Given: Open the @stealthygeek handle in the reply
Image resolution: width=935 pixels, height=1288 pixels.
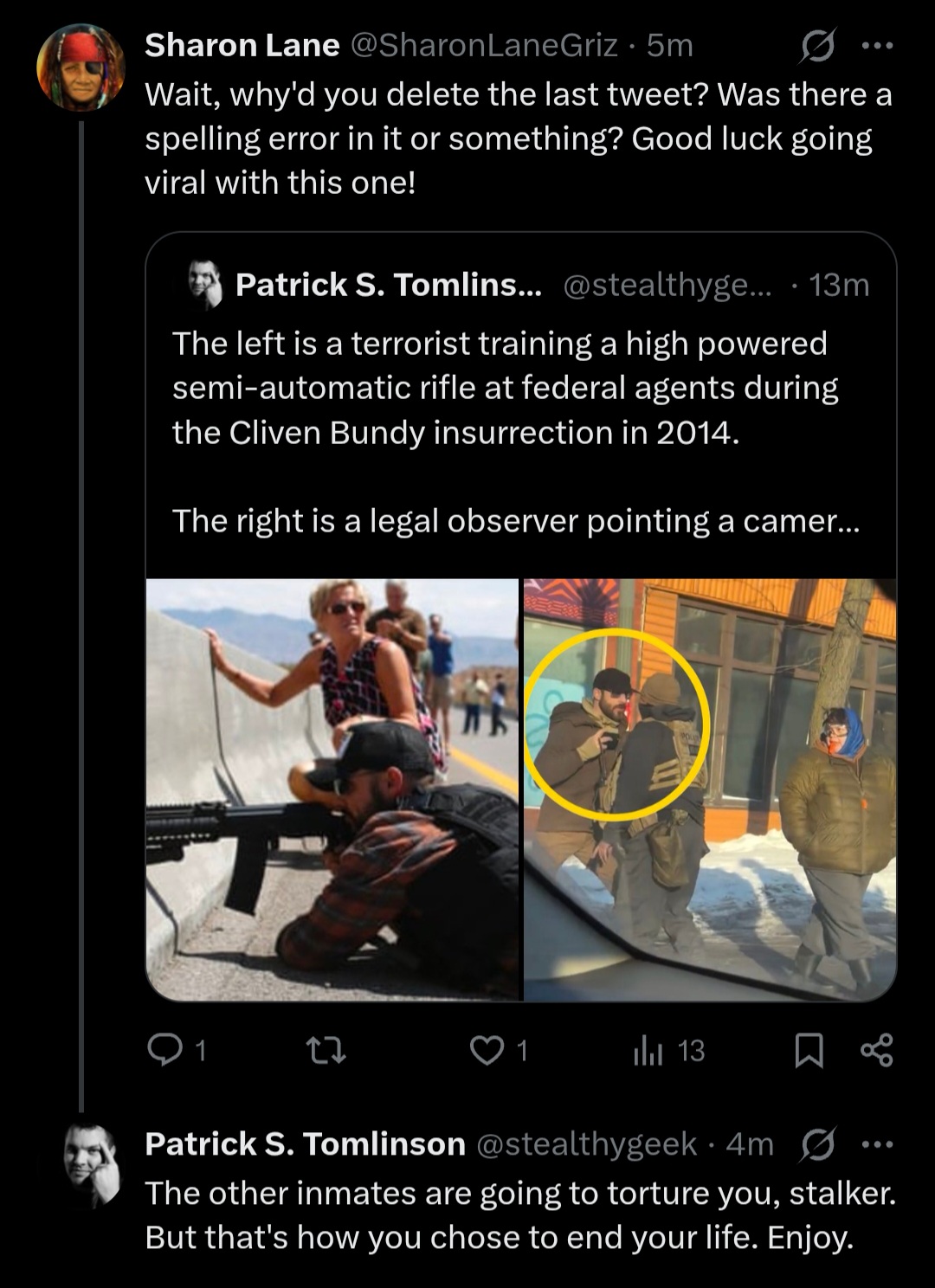Looking at the screenshot, I should [x=586, y=1144].
